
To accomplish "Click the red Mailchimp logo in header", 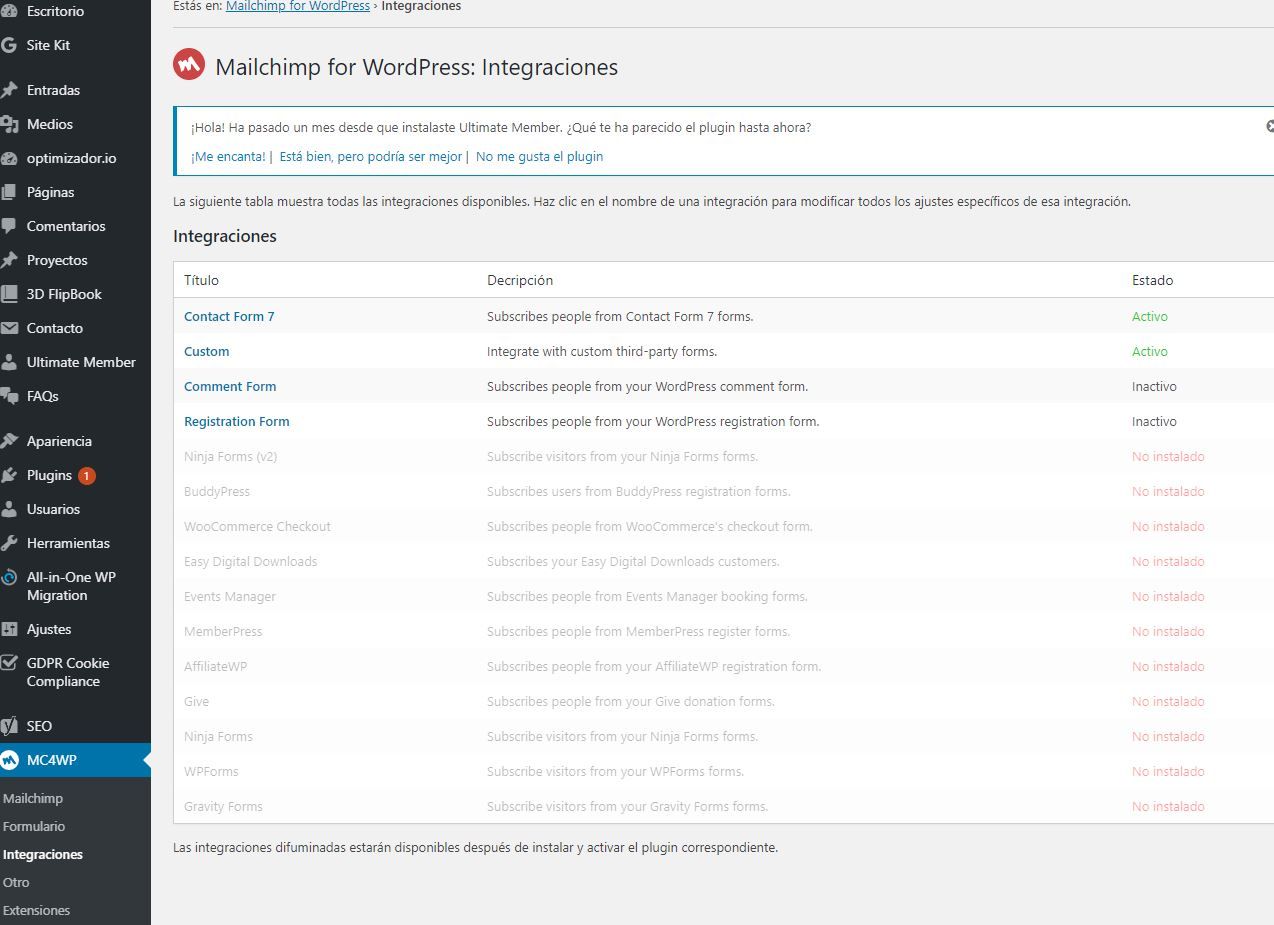I will [x=189, y=64].
